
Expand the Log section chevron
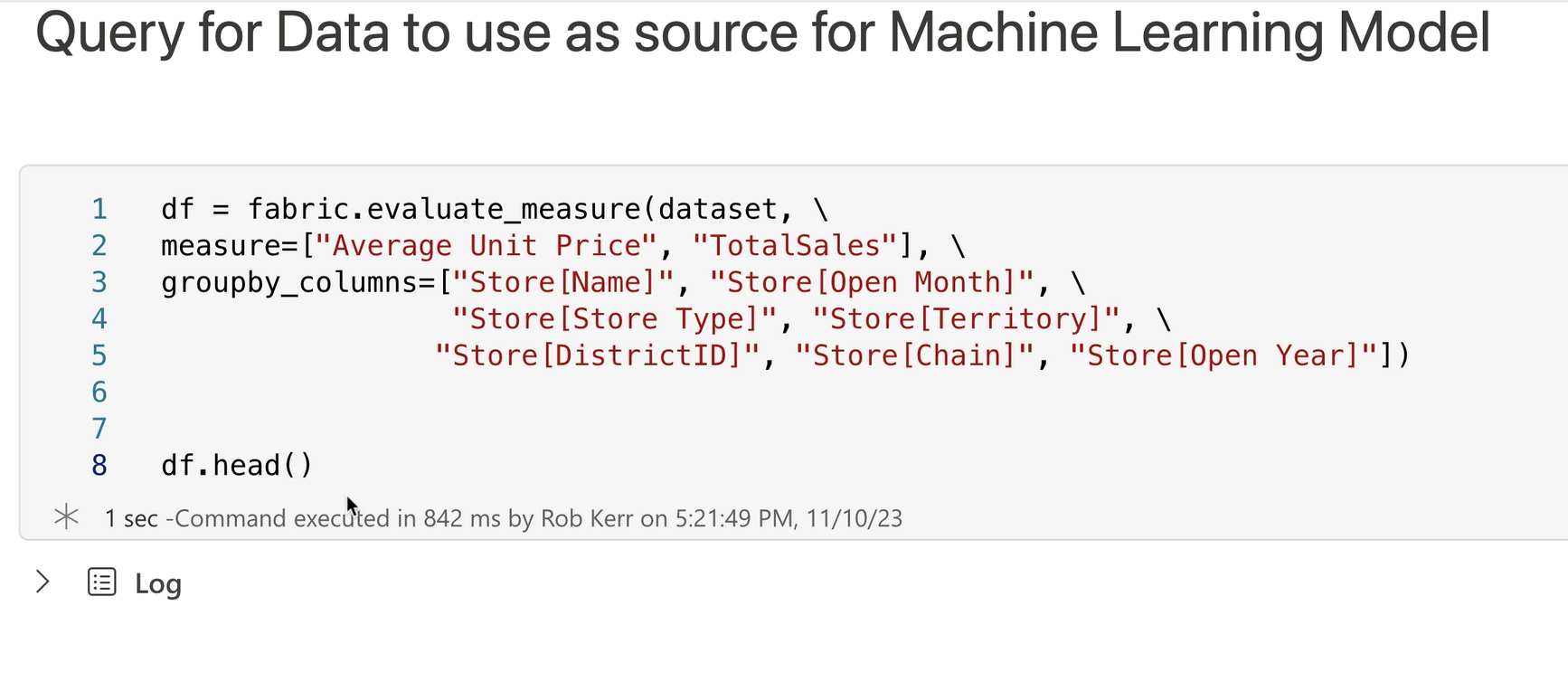point(43,582)
